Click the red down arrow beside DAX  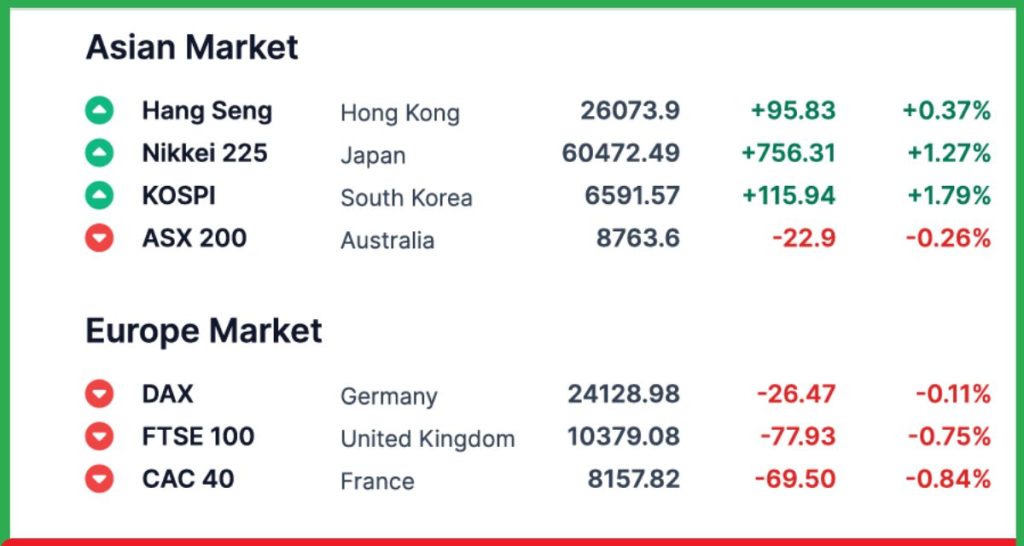[99, 394]
